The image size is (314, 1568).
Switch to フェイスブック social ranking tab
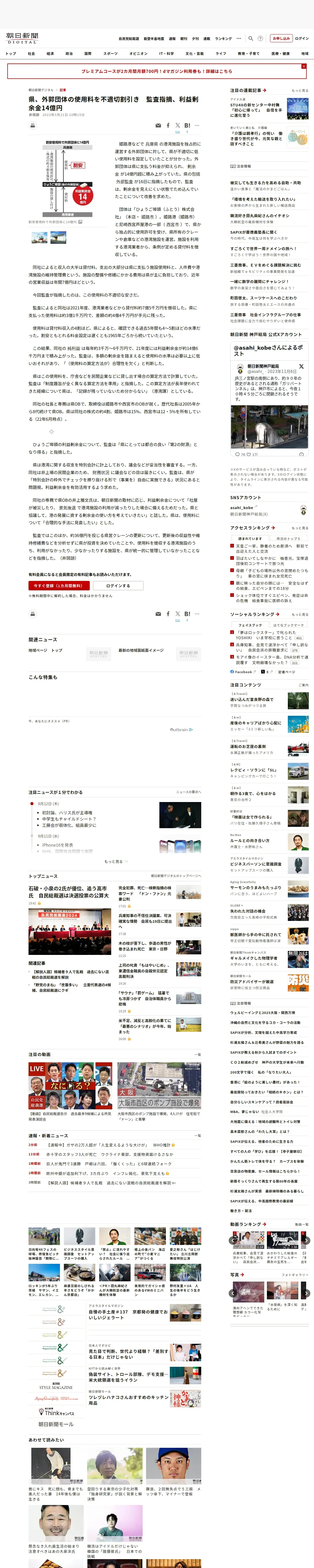pyautogui.click(x=250, y=625)
